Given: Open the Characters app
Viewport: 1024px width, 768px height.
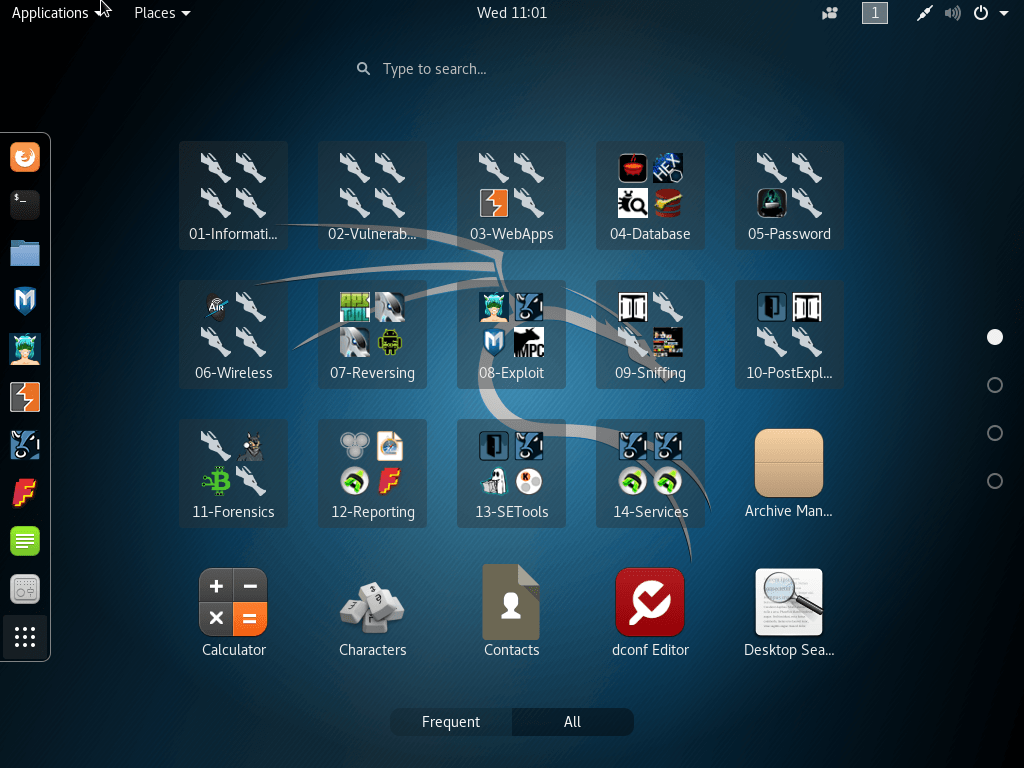Looking at the screenshot, I should pyautogui.click(x=372, y=613).
